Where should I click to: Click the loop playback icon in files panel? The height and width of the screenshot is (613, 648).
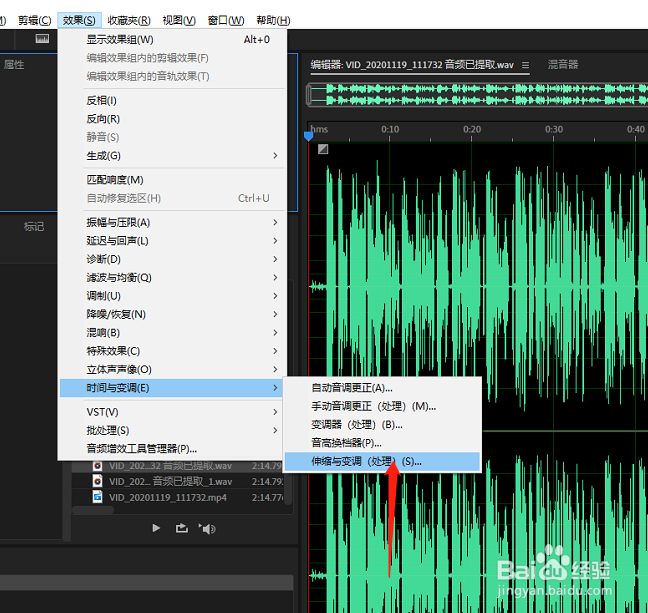(x=181, y=528)
